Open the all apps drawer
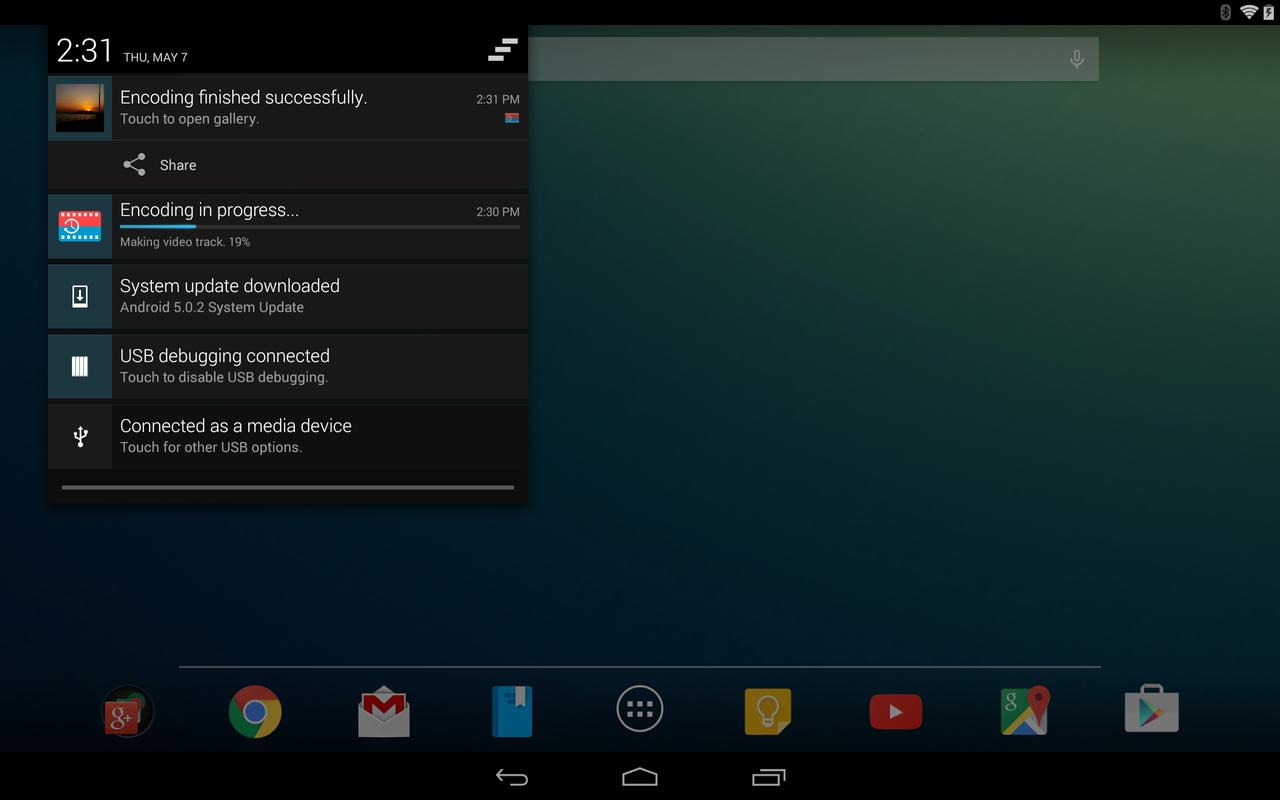Viewport: 1280px width, 800px height. click(640, 710)
